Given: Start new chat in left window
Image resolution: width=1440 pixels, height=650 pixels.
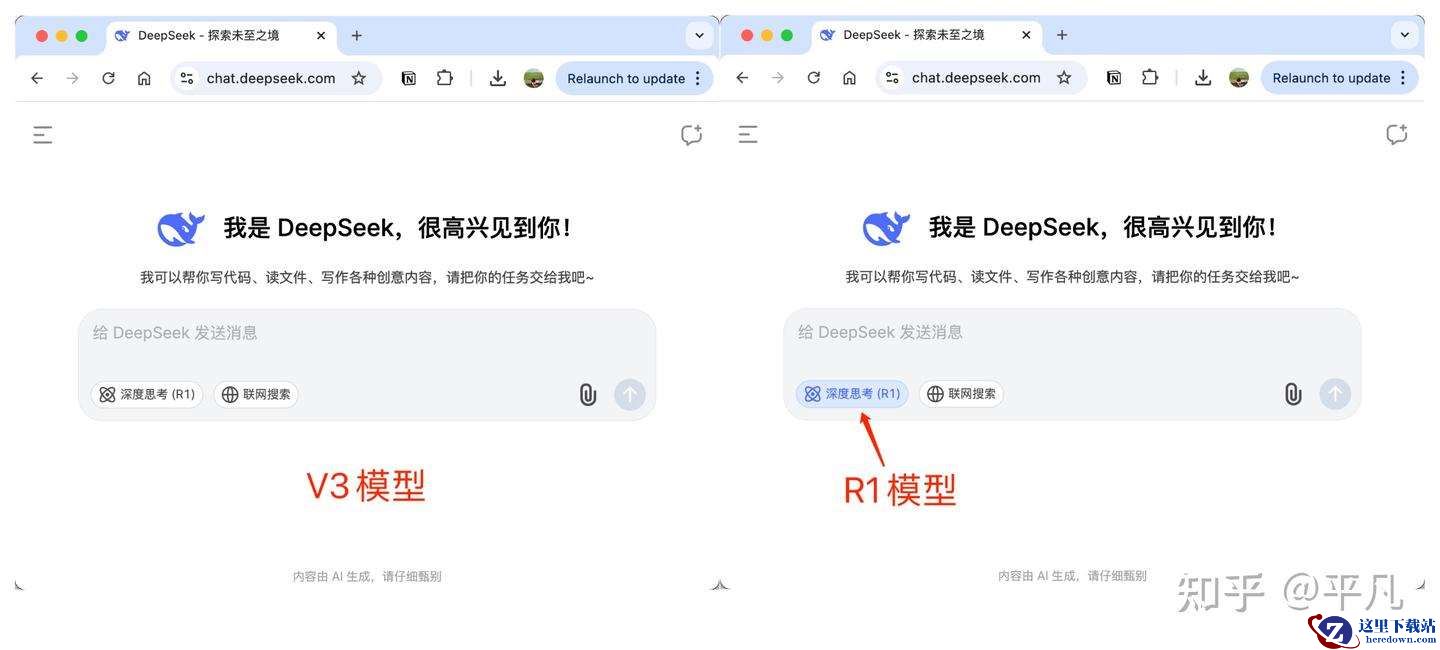Looking at the screenshot, I should pos(691,135).
